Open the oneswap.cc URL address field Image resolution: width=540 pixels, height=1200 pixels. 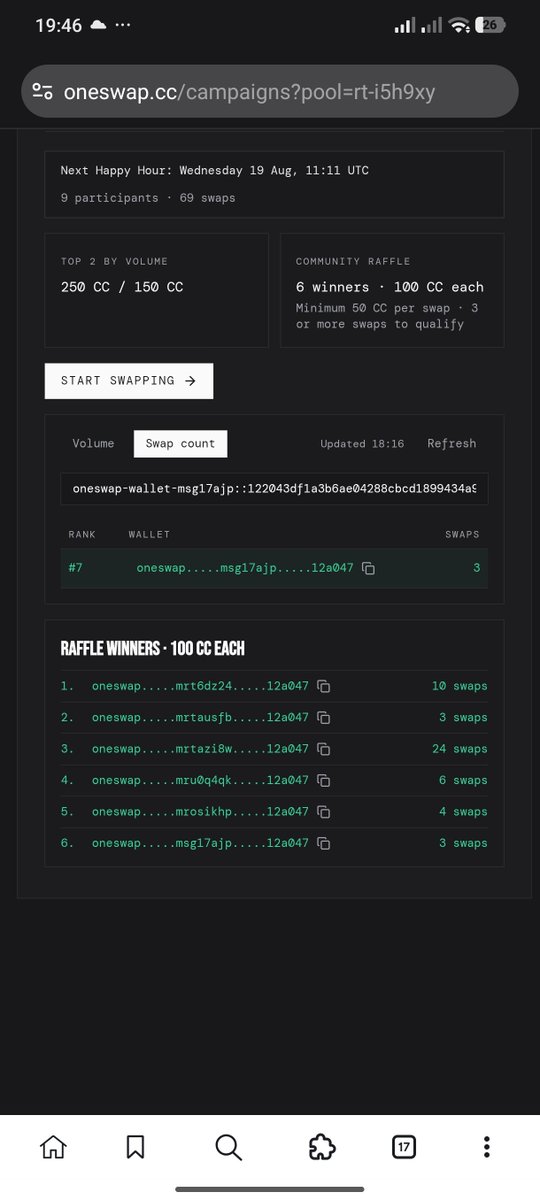tap(270, 92)
